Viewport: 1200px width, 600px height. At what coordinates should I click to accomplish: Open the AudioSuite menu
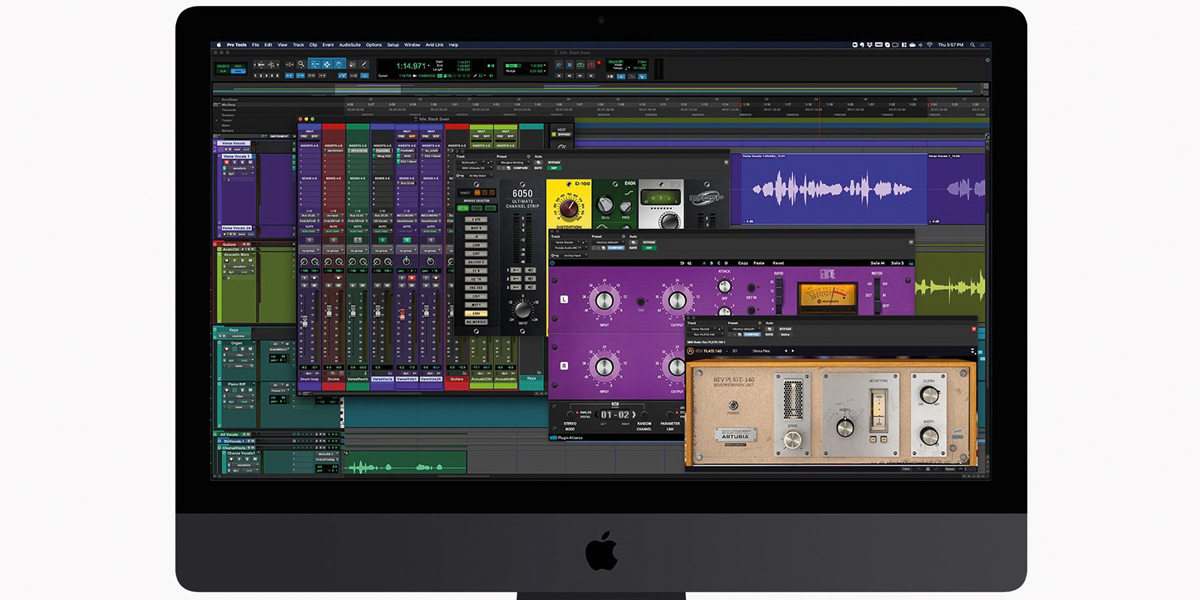coord(350,45)
